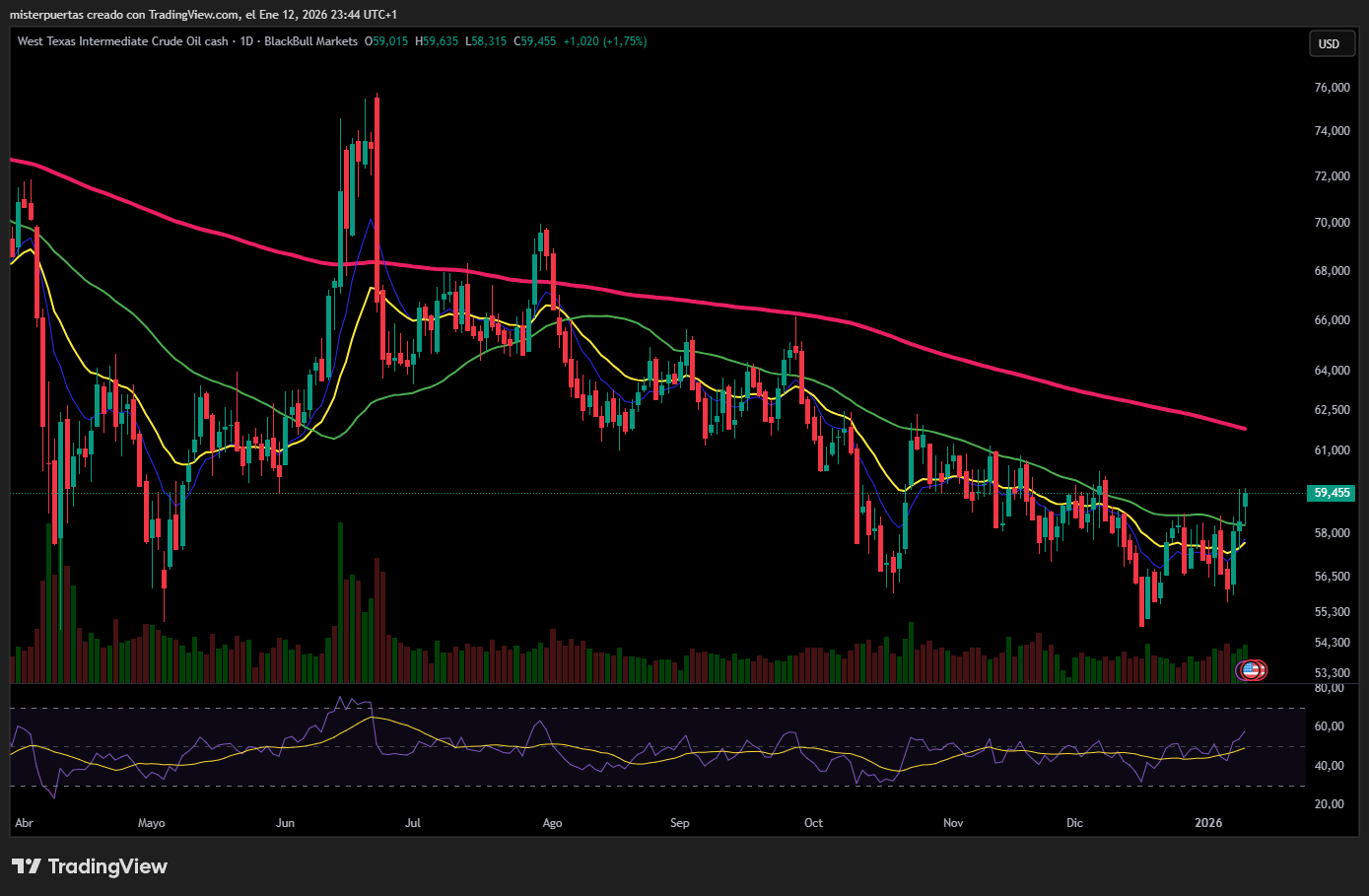
Task: Click the 1D interval label
Action: (x=246, y=41)
